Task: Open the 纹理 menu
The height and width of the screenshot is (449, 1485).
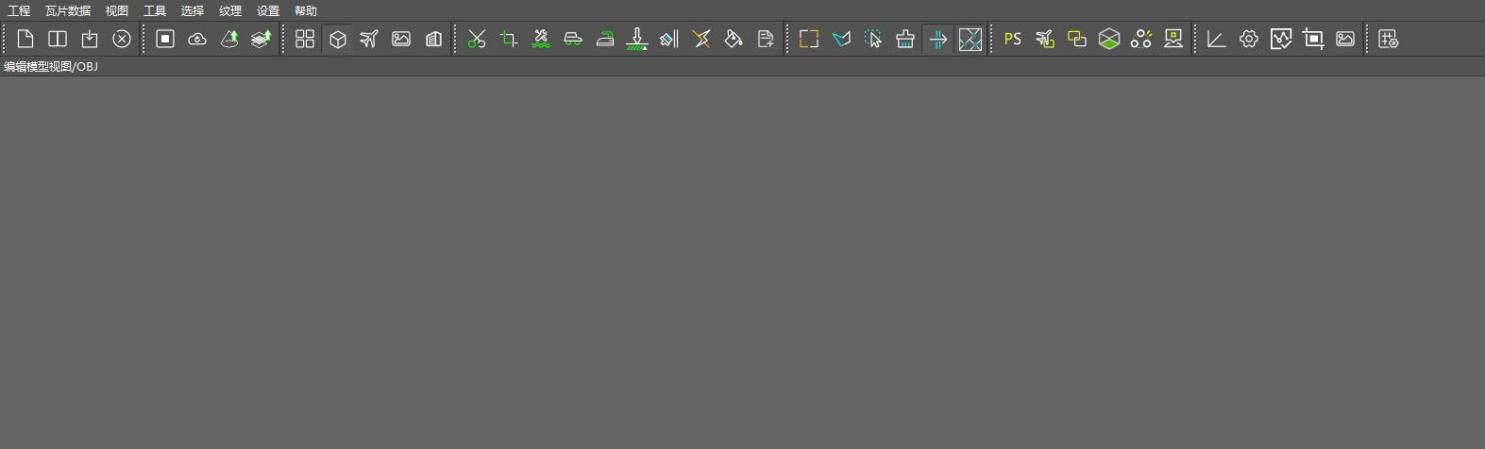Action: [230, 11]
